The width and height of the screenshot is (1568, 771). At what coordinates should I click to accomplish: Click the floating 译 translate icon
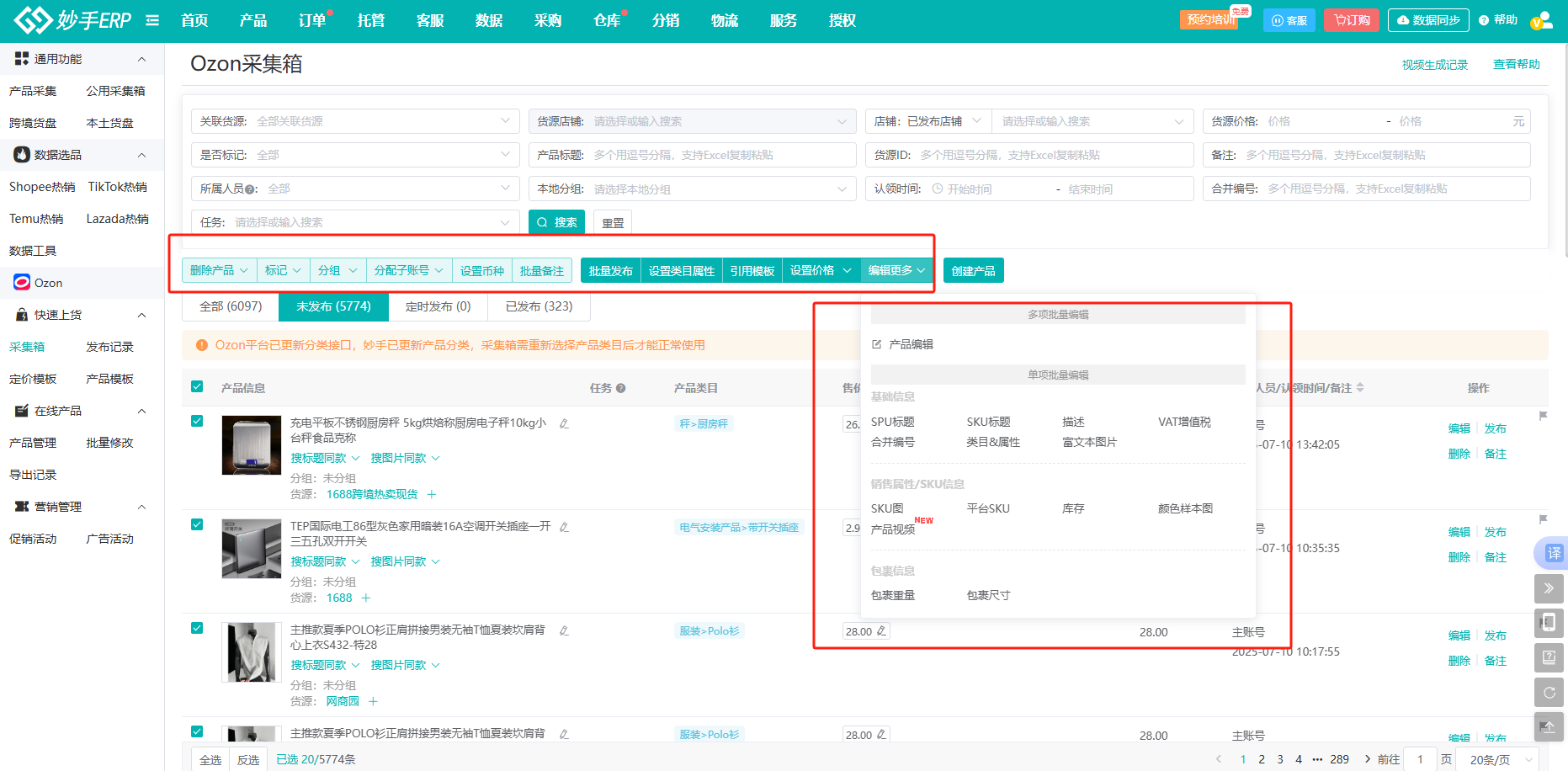(x=1553, y=553)
